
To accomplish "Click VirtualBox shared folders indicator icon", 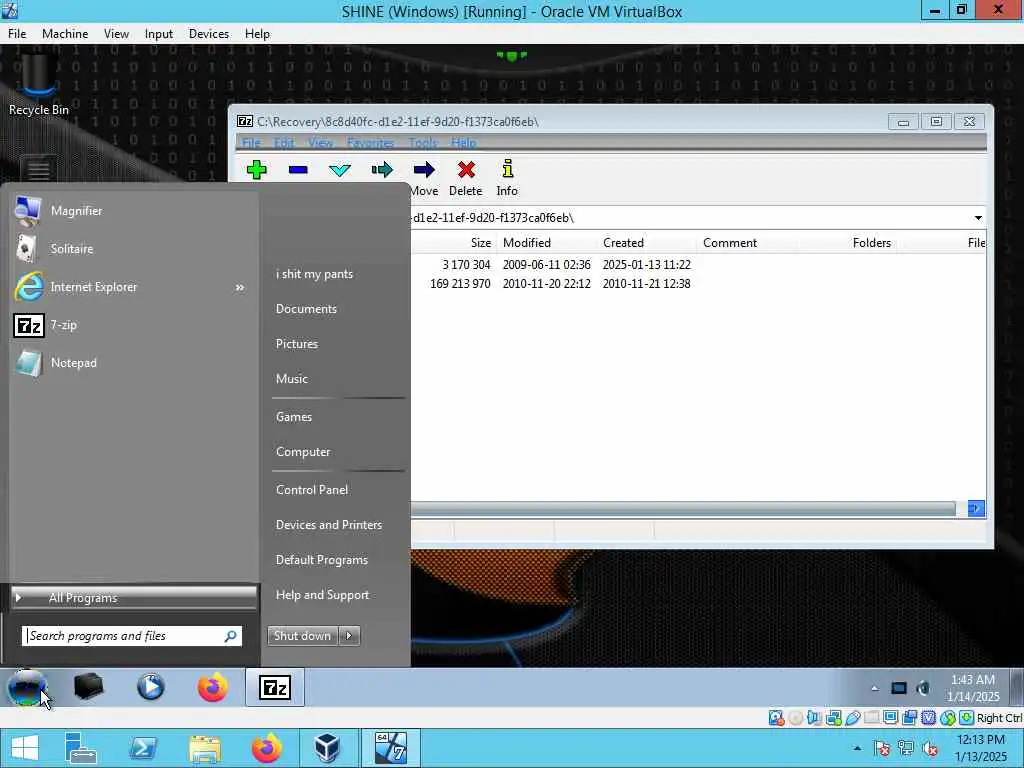I will coord(871,718).
